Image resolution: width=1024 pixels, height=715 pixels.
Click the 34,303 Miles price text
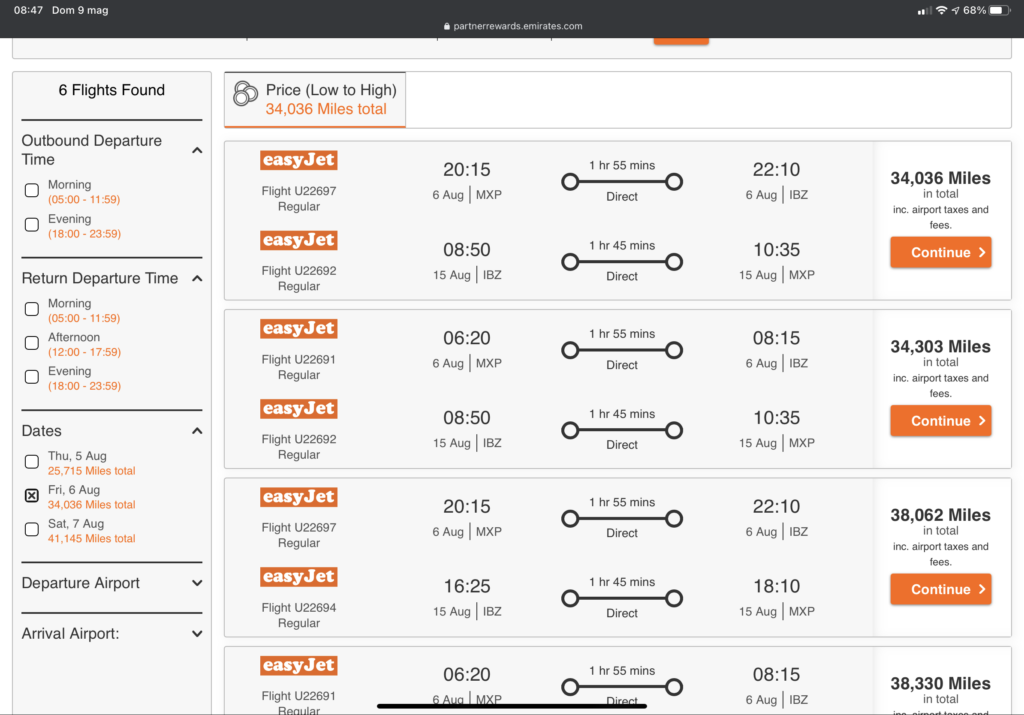[x=940, y=347]
